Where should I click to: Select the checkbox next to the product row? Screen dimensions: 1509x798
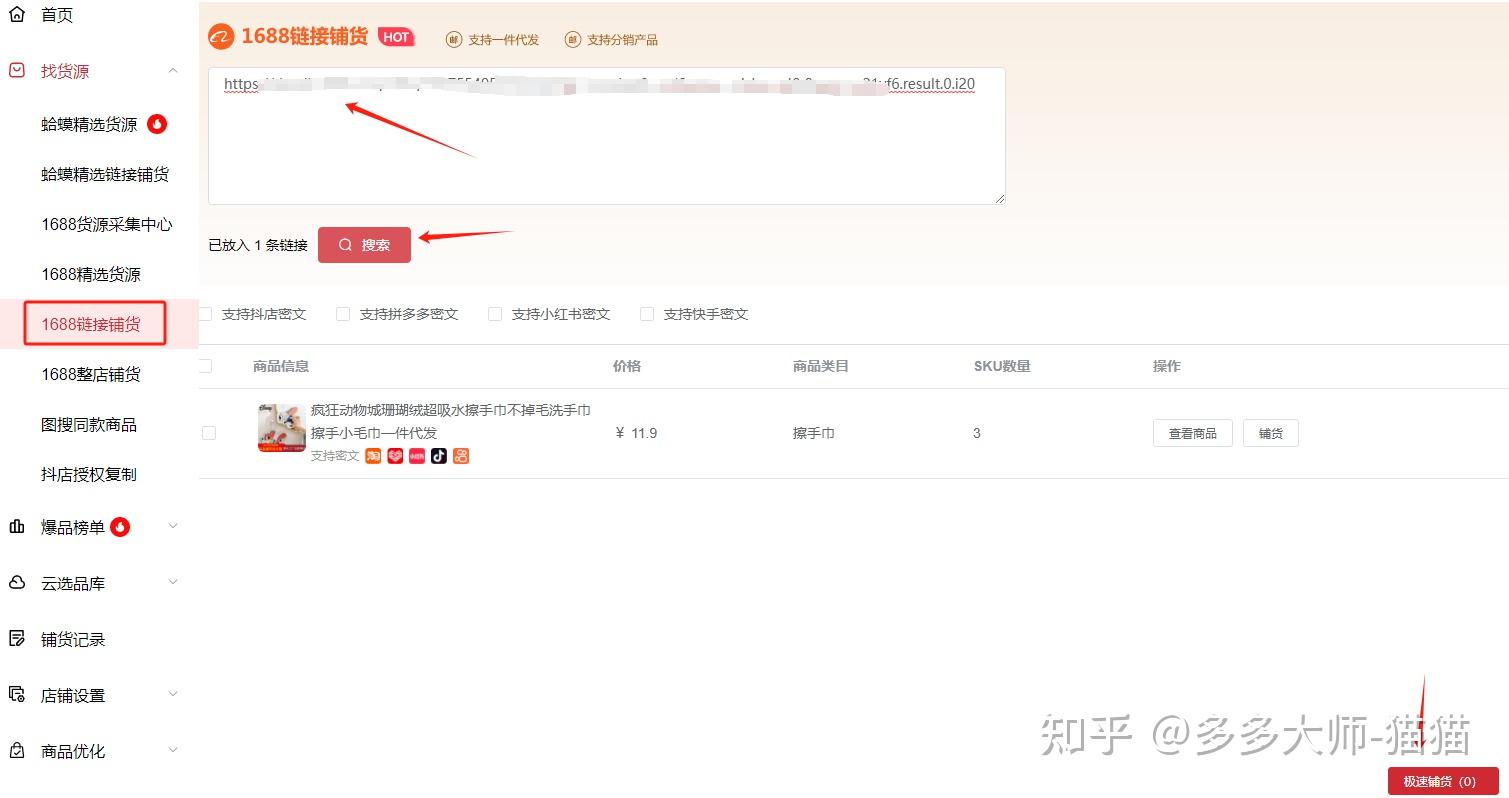coord(209,433)
